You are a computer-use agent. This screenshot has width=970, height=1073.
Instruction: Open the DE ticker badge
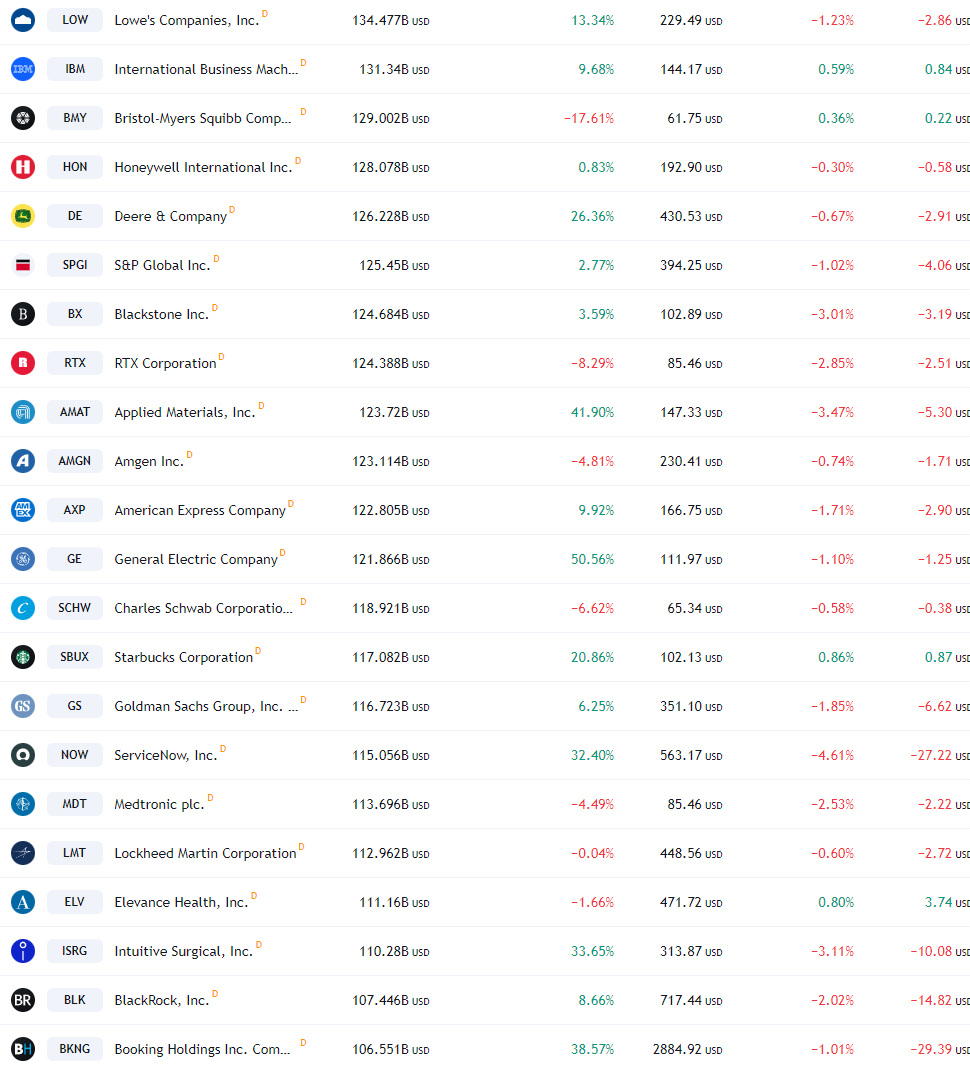75,216
